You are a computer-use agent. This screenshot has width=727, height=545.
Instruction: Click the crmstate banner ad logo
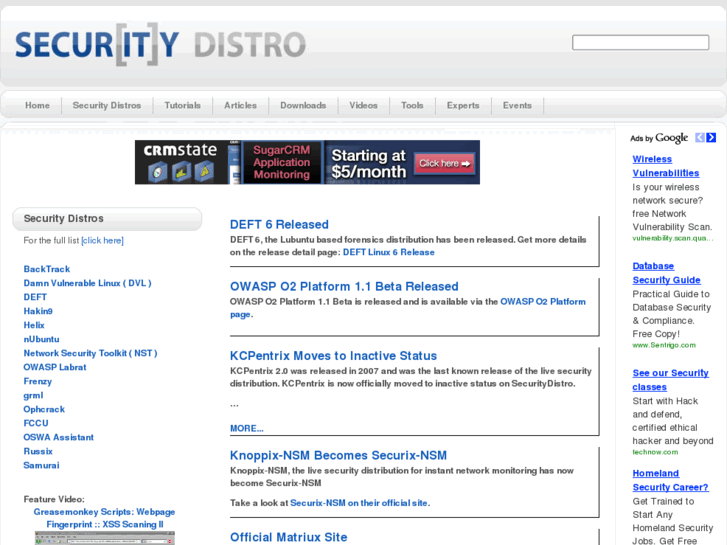(180, 150)
